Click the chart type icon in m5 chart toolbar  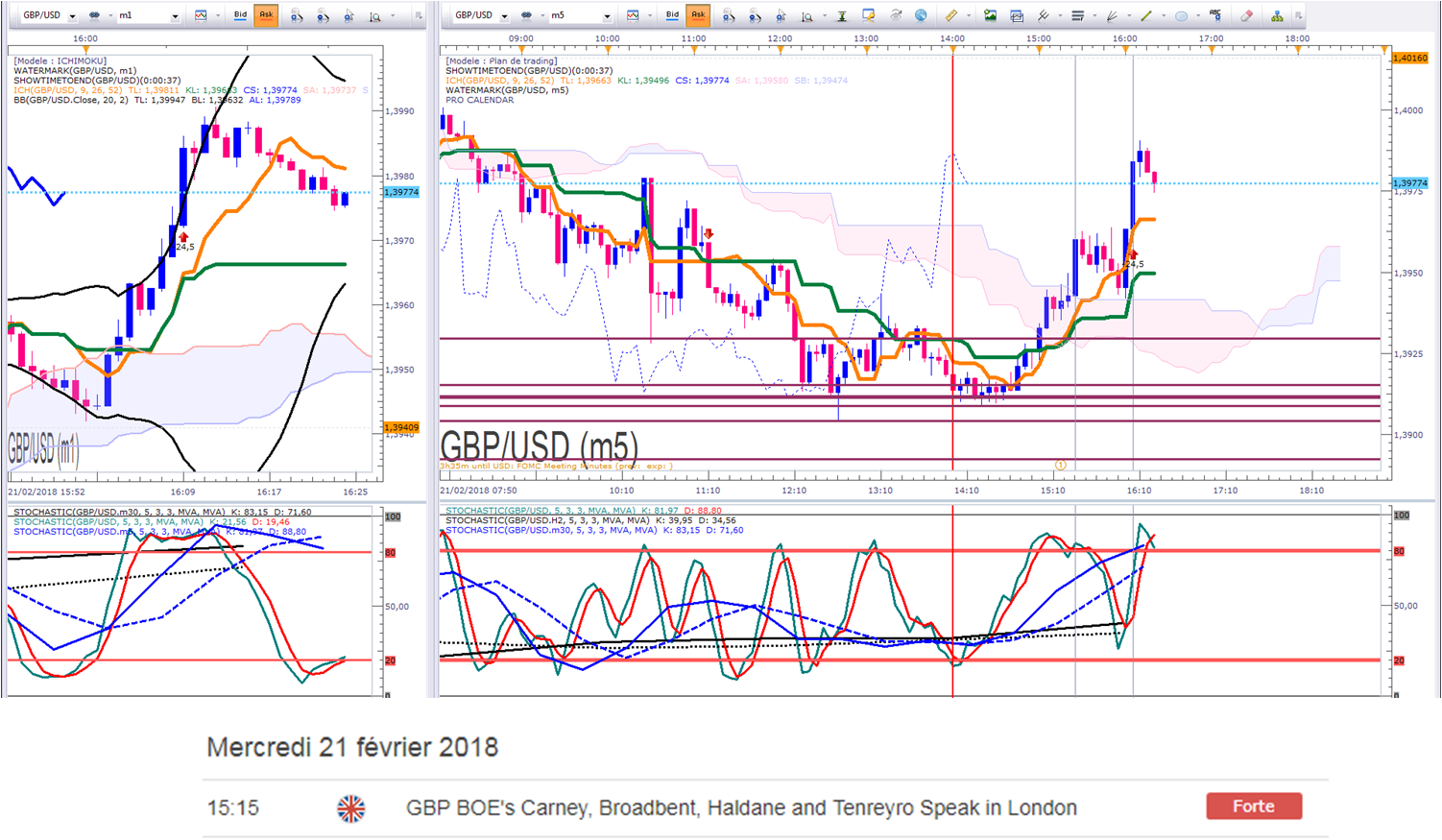click(x=633, y=15)
